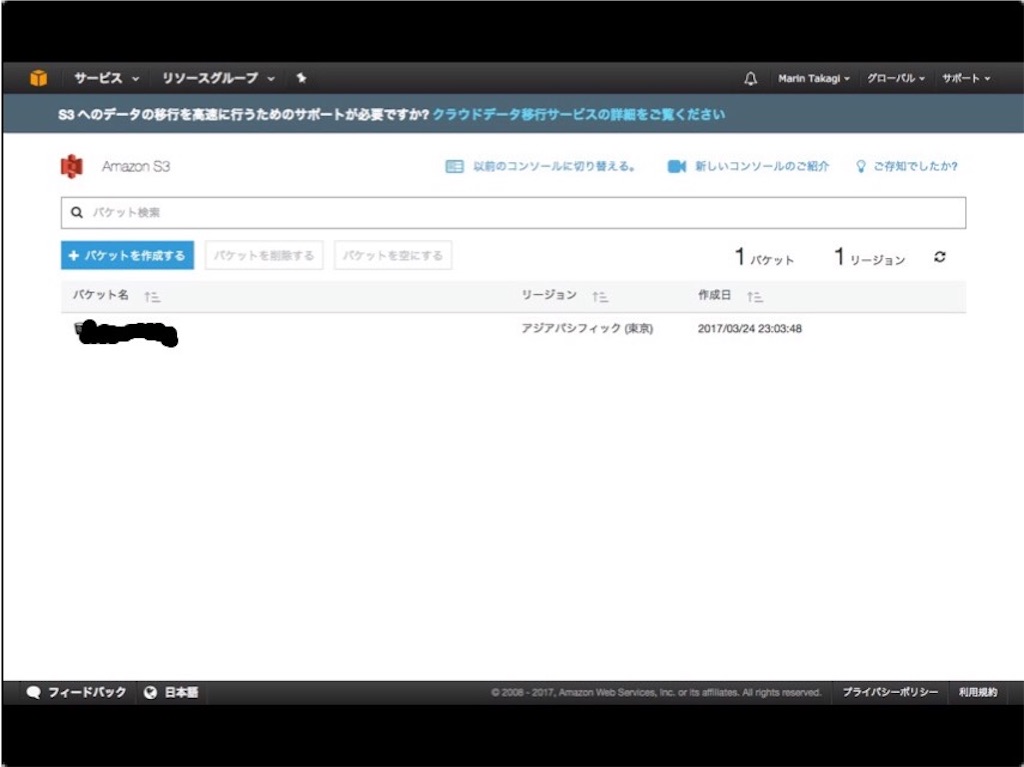This screenshot has width=1024, height=767.
Task: Open the サポート dropdown menu
Action: tap(966, 78)
